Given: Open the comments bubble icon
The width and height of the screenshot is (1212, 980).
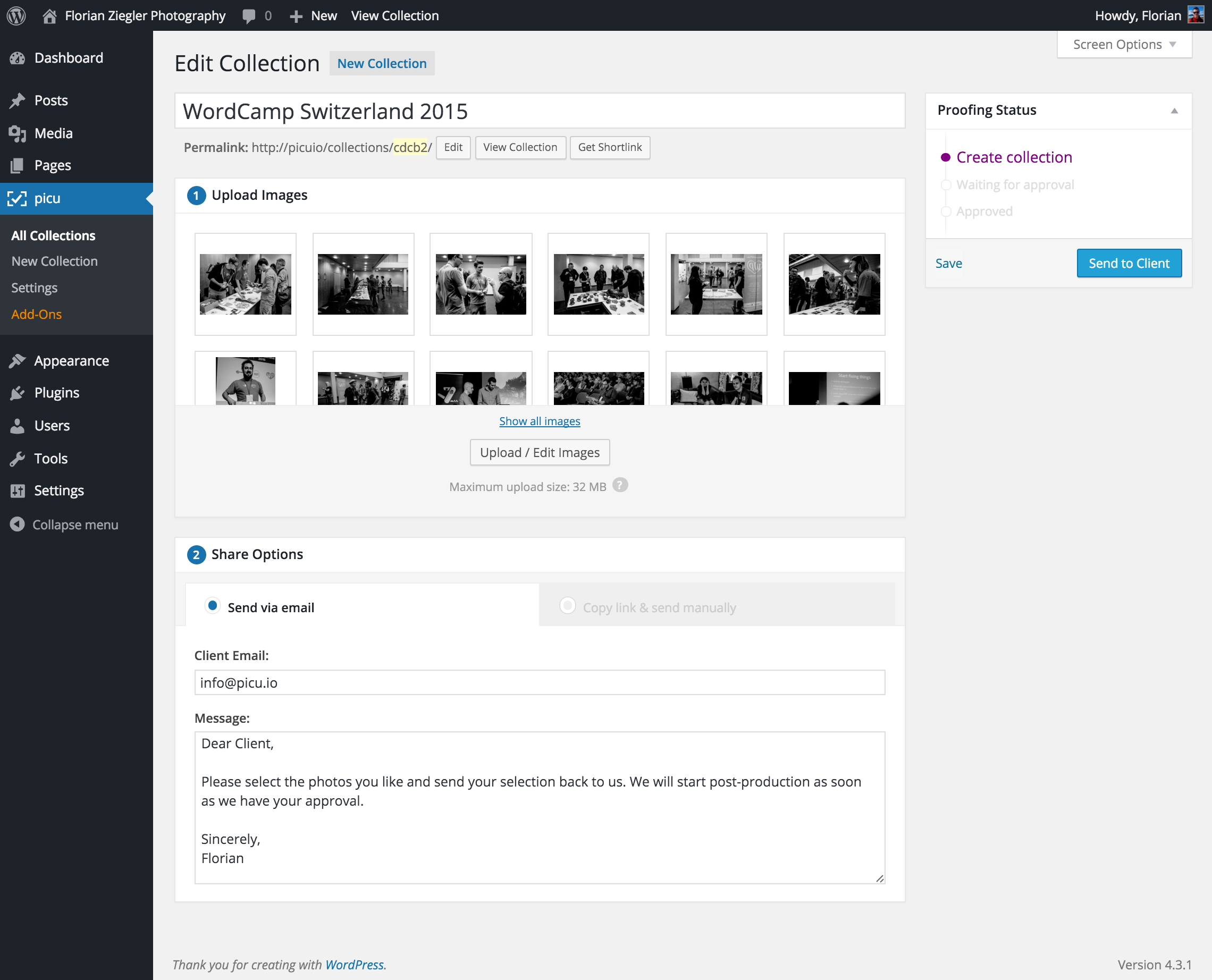Looking at the screenshot, I should tap(248, 16).
